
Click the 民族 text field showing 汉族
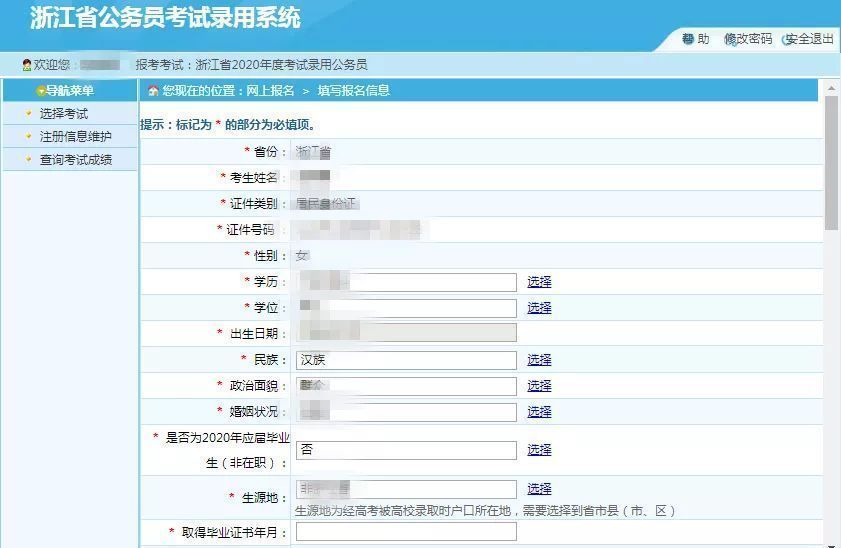[406, 360]
